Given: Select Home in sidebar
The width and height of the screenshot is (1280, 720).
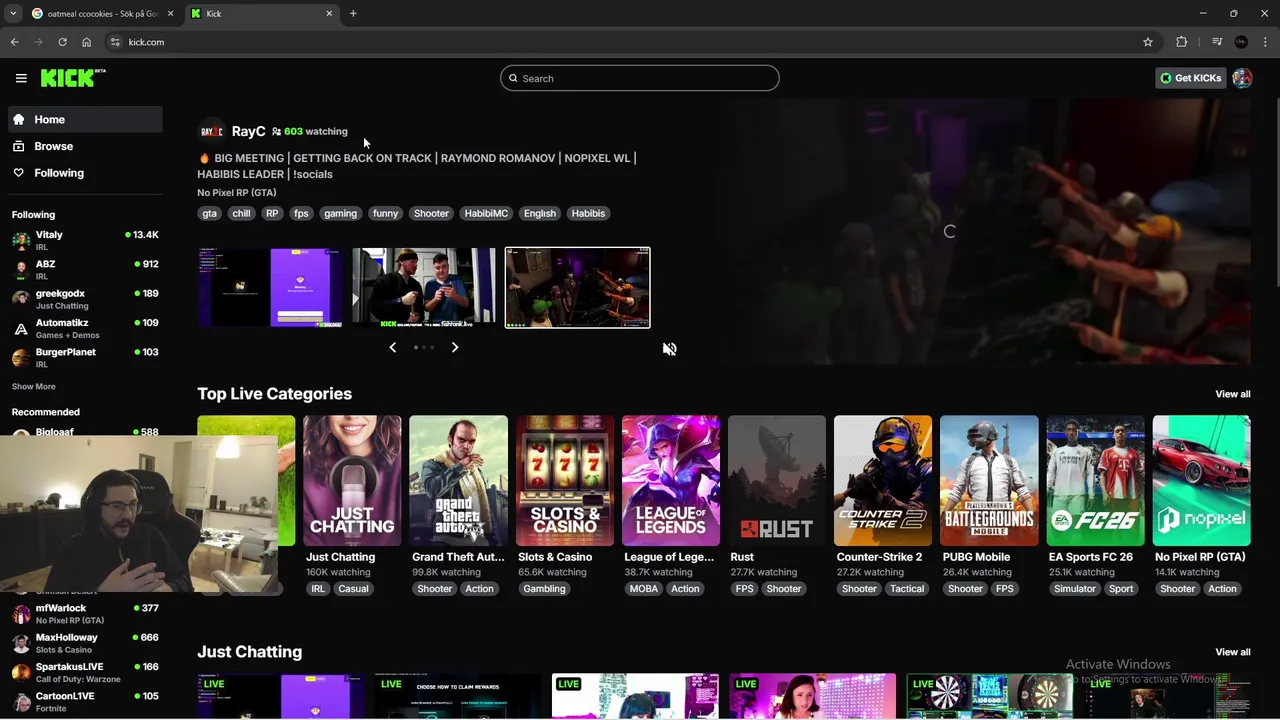Looking at the screenshot, I should coord(85,119).
